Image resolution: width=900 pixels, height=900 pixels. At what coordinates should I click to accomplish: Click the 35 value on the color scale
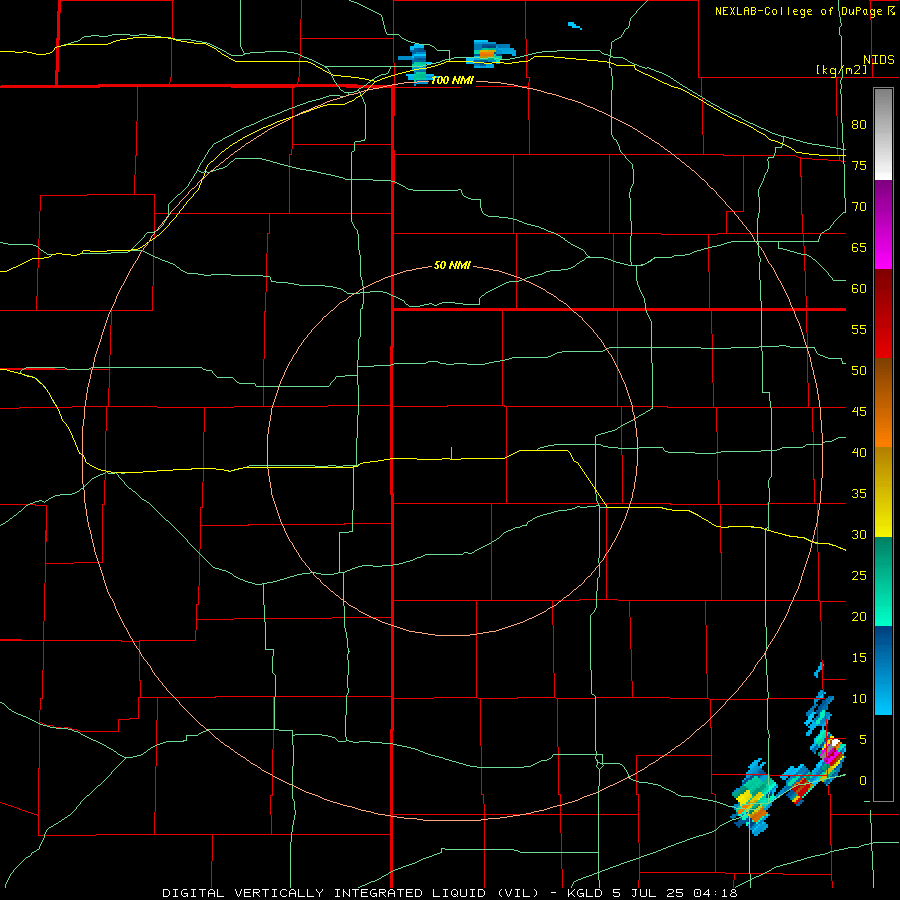coord(859,494)
